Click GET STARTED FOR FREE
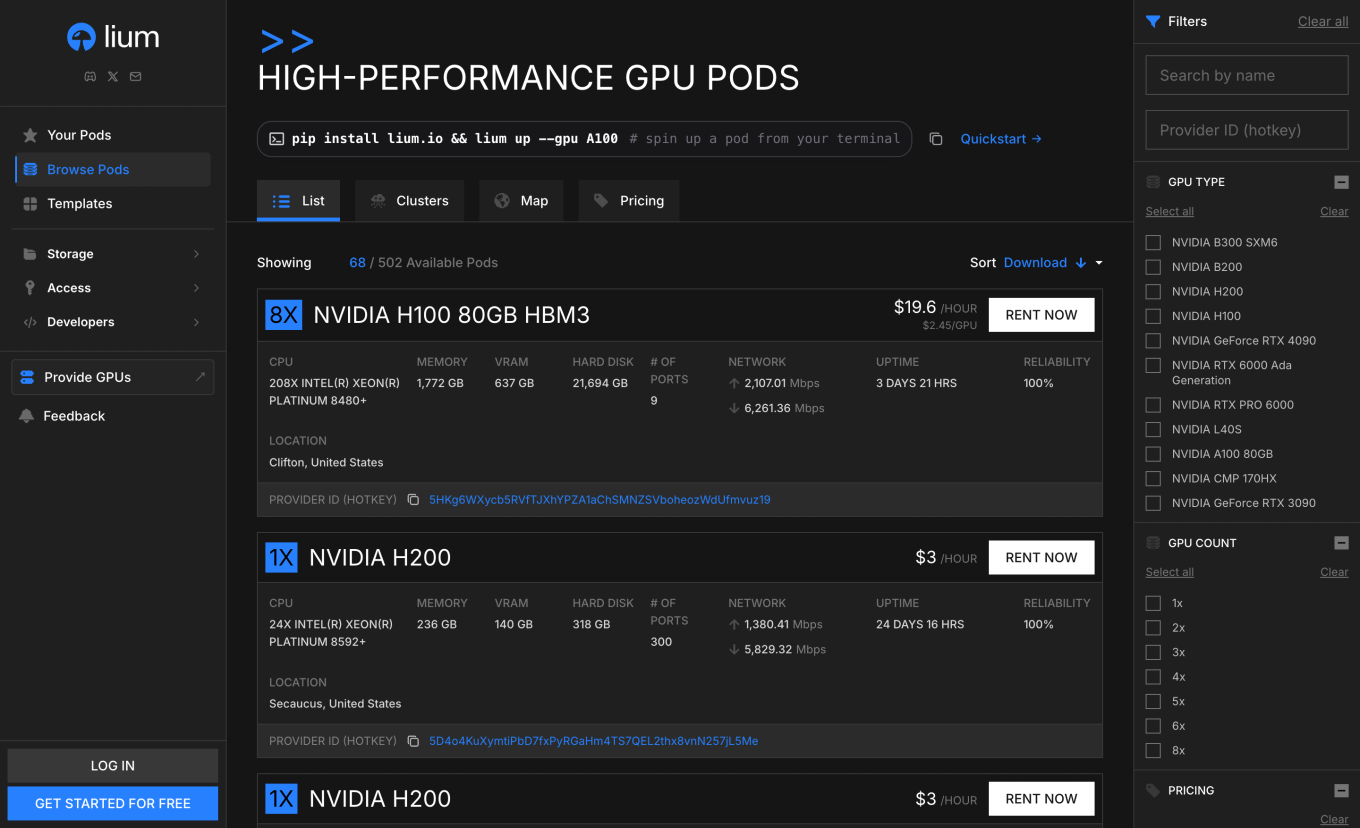Image resolution: width=1360 pixels, height=828 pixels. [x=113, y=803]
